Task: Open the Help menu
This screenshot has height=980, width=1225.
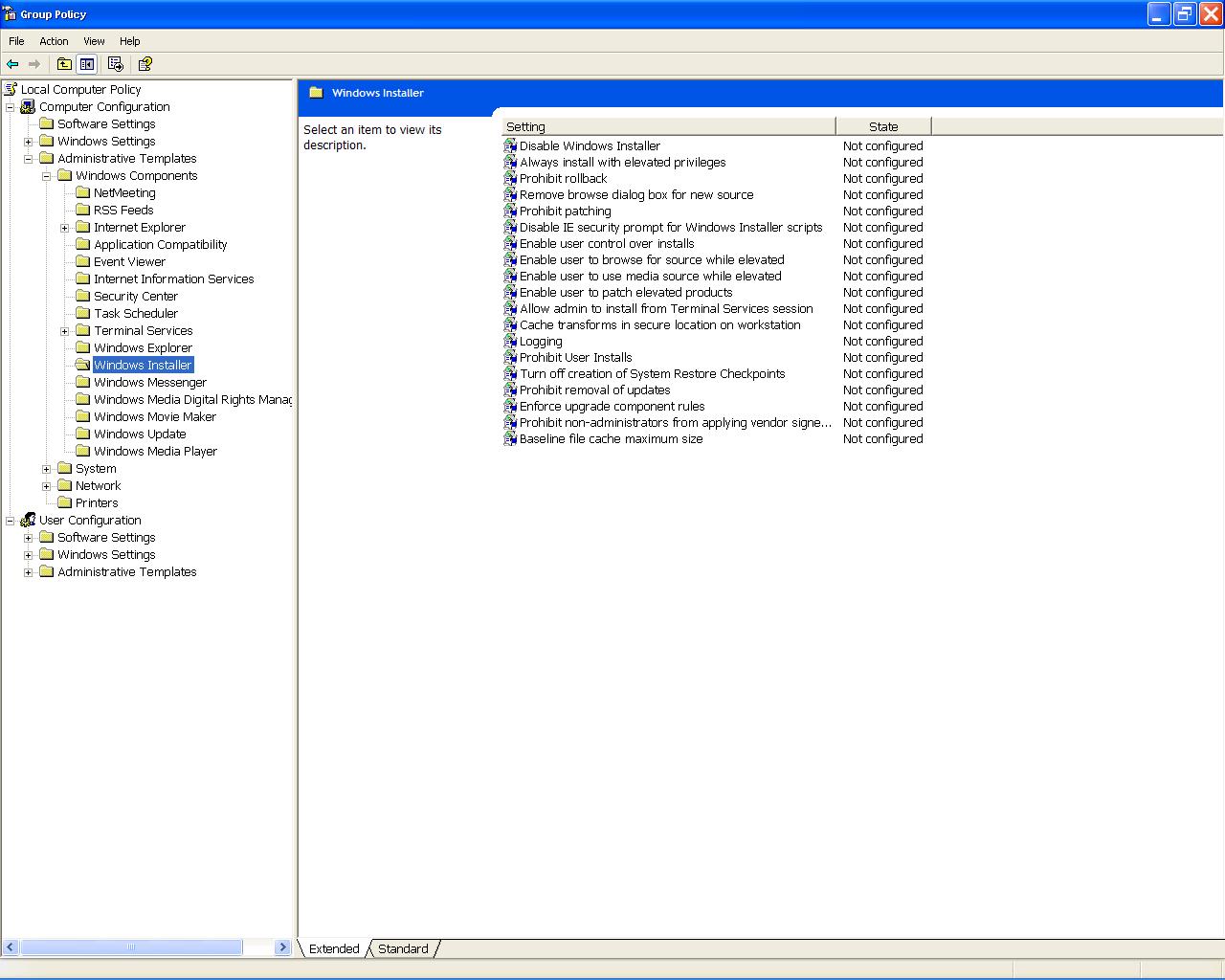Action: pos(129,41)
